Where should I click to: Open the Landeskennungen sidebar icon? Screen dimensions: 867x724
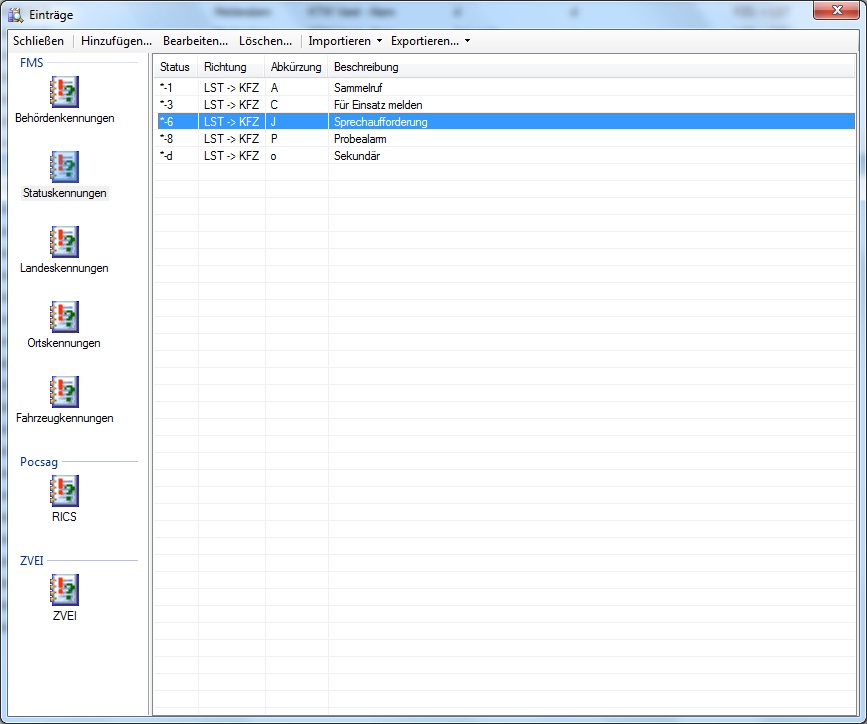tap(64, 242)
